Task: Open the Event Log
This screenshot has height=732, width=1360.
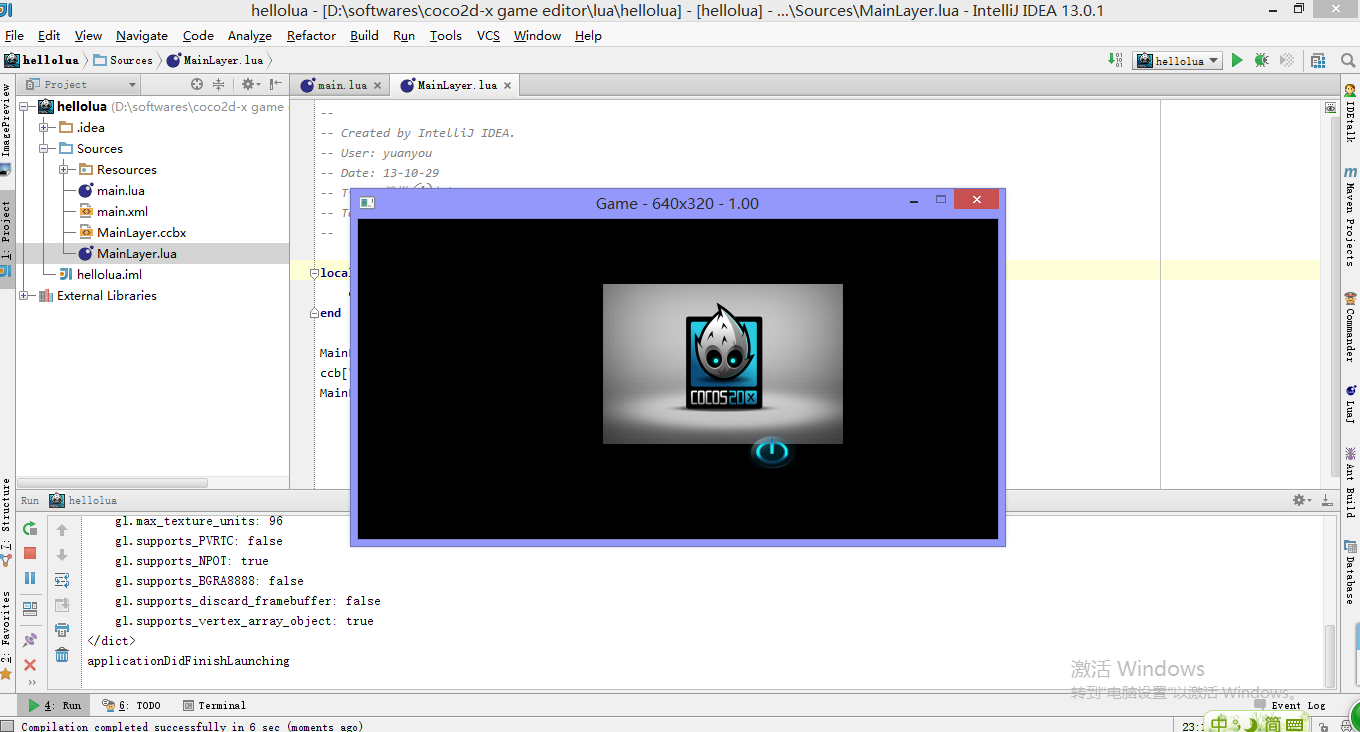Action: pyautogui.click(x=1289, y=705)
